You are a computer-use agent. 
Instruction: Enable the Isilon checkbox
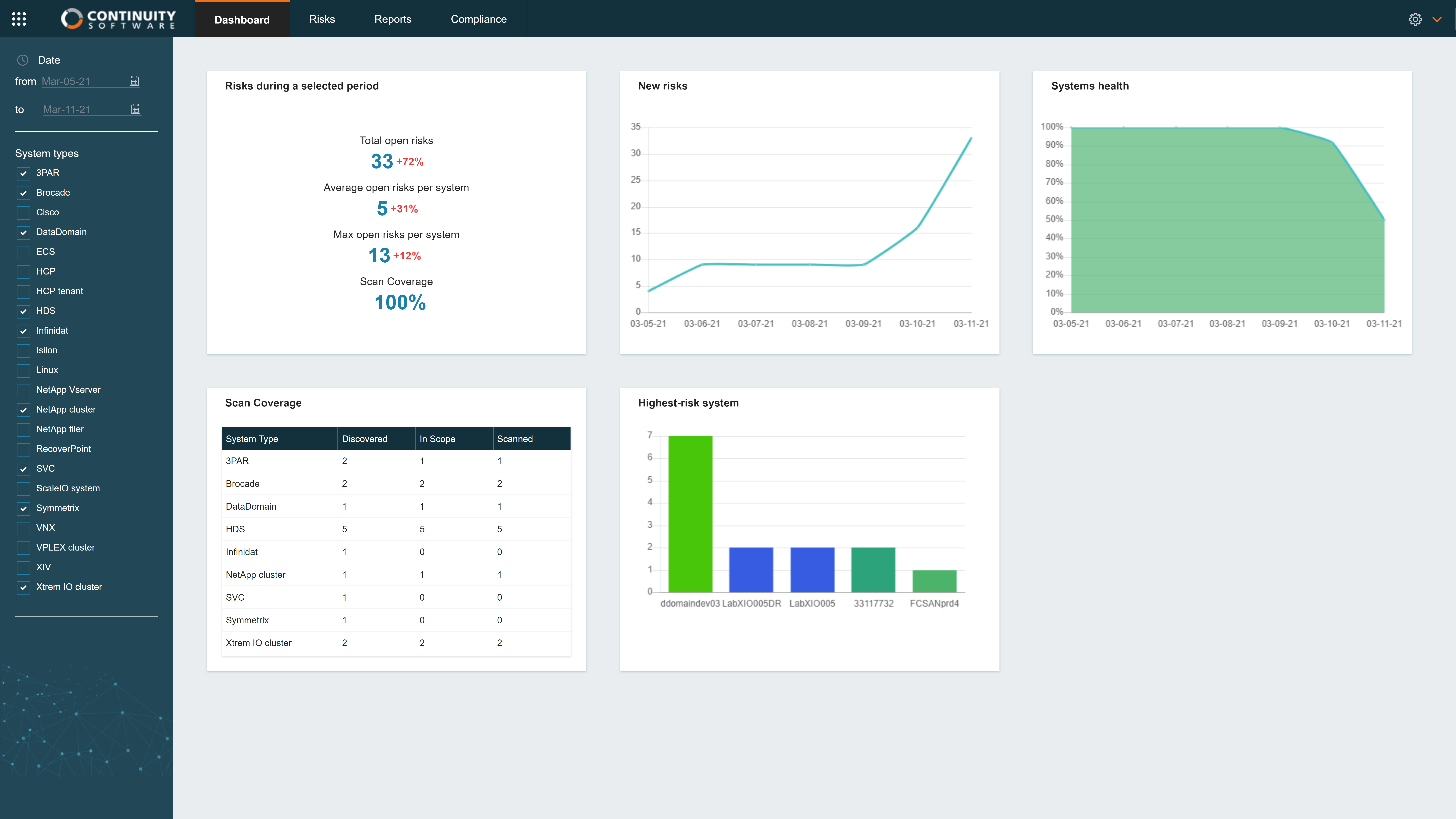tap(23, 351)
